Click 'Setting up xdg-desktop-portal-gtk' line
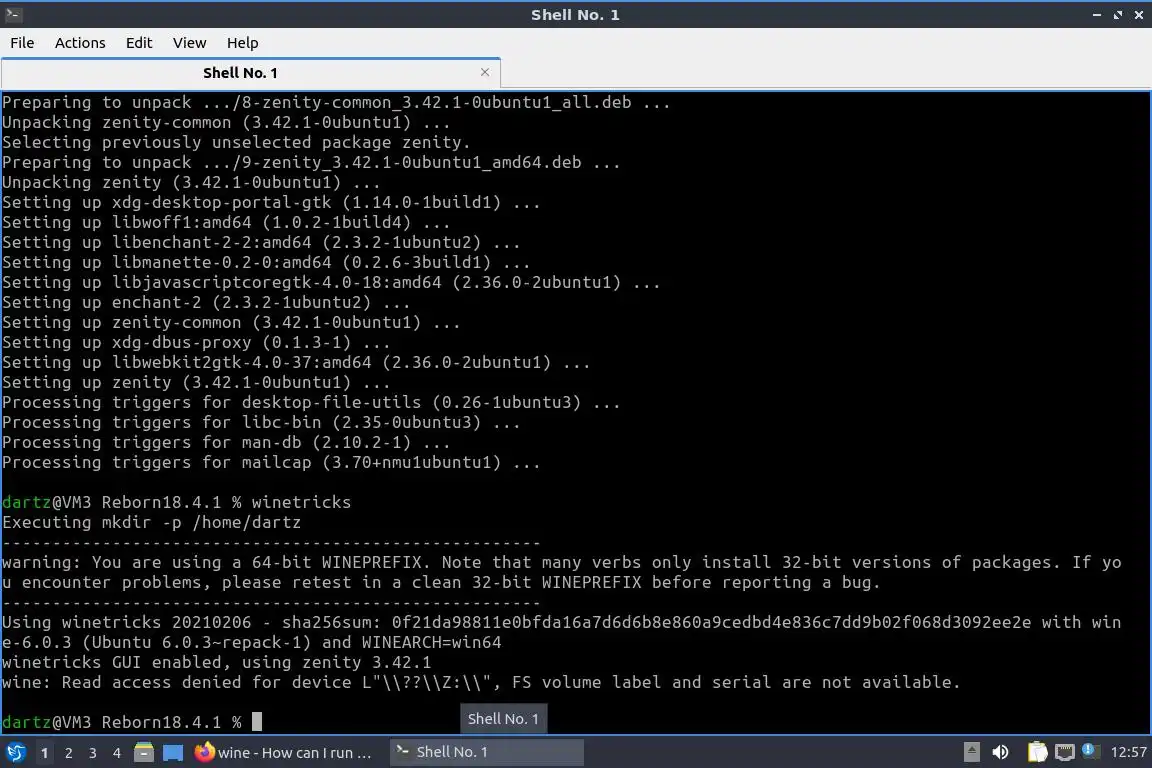 point(271,202)
